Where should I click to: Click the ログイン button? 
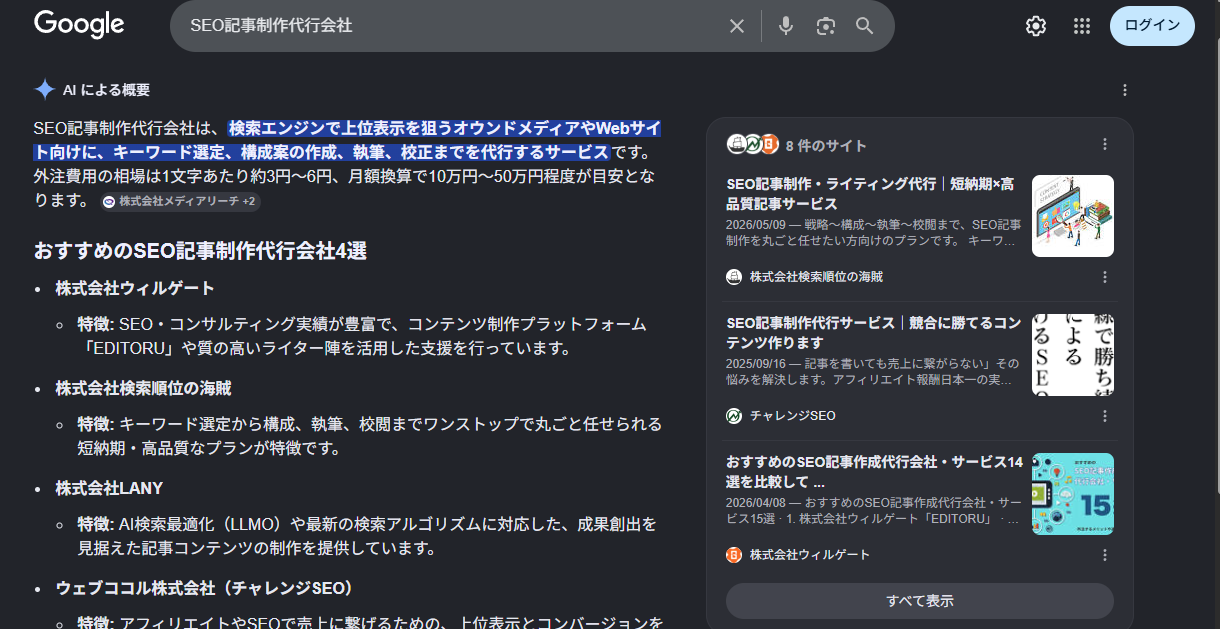(1152, 26)
